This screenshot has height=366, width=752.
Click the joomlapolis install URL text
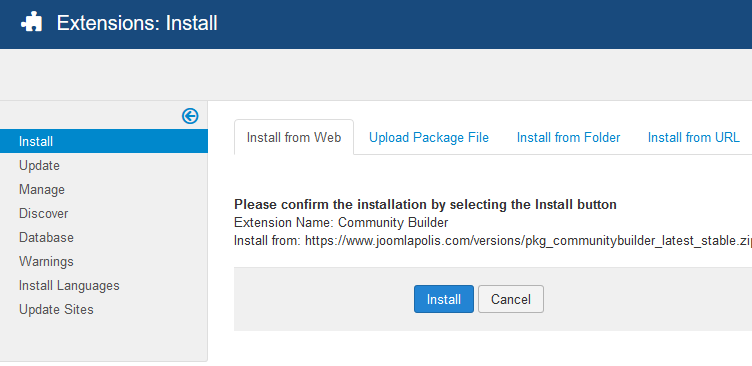coord(528,240)
